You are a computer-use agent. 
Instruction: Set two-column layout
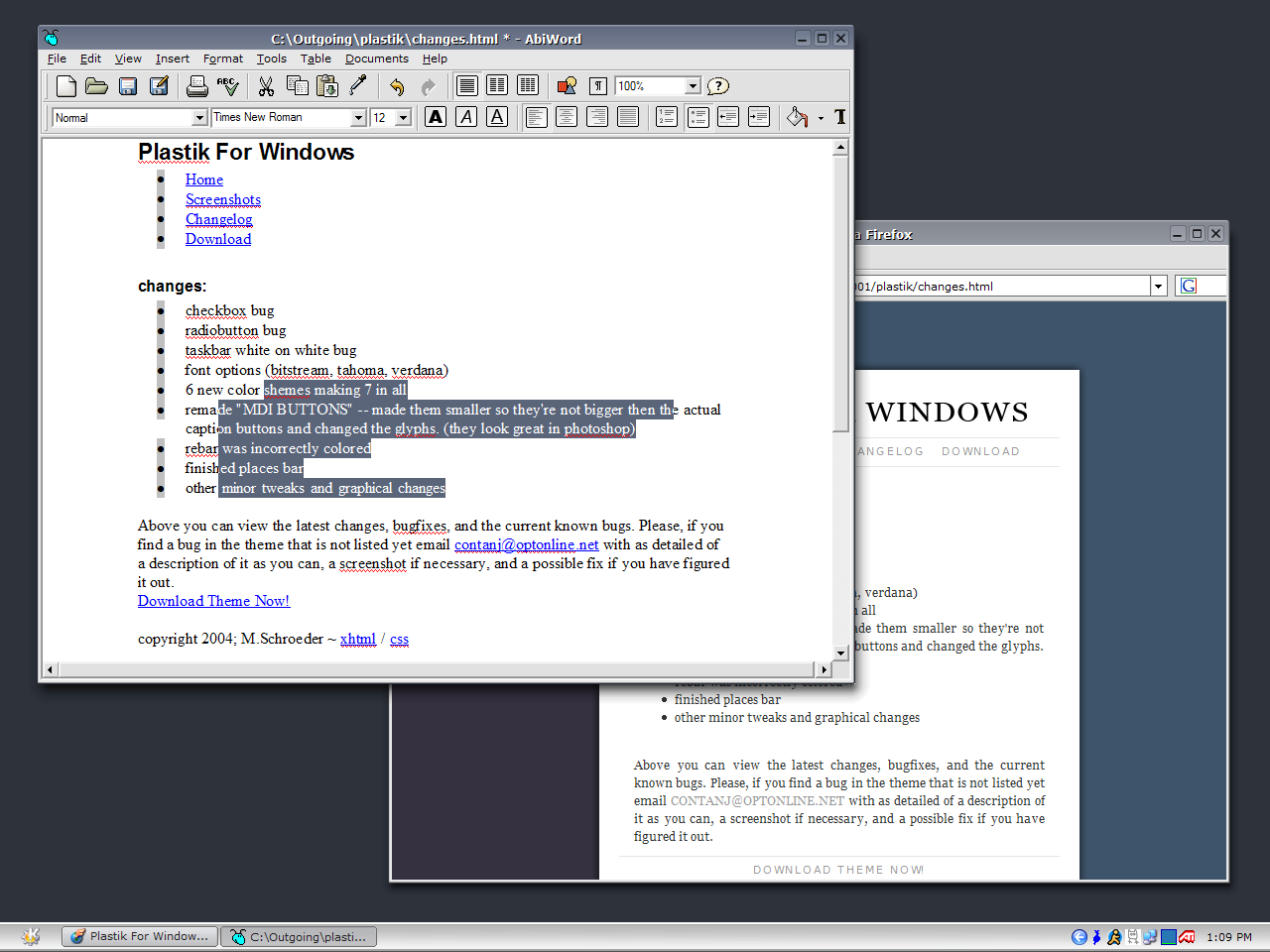[x=497, y=86]
